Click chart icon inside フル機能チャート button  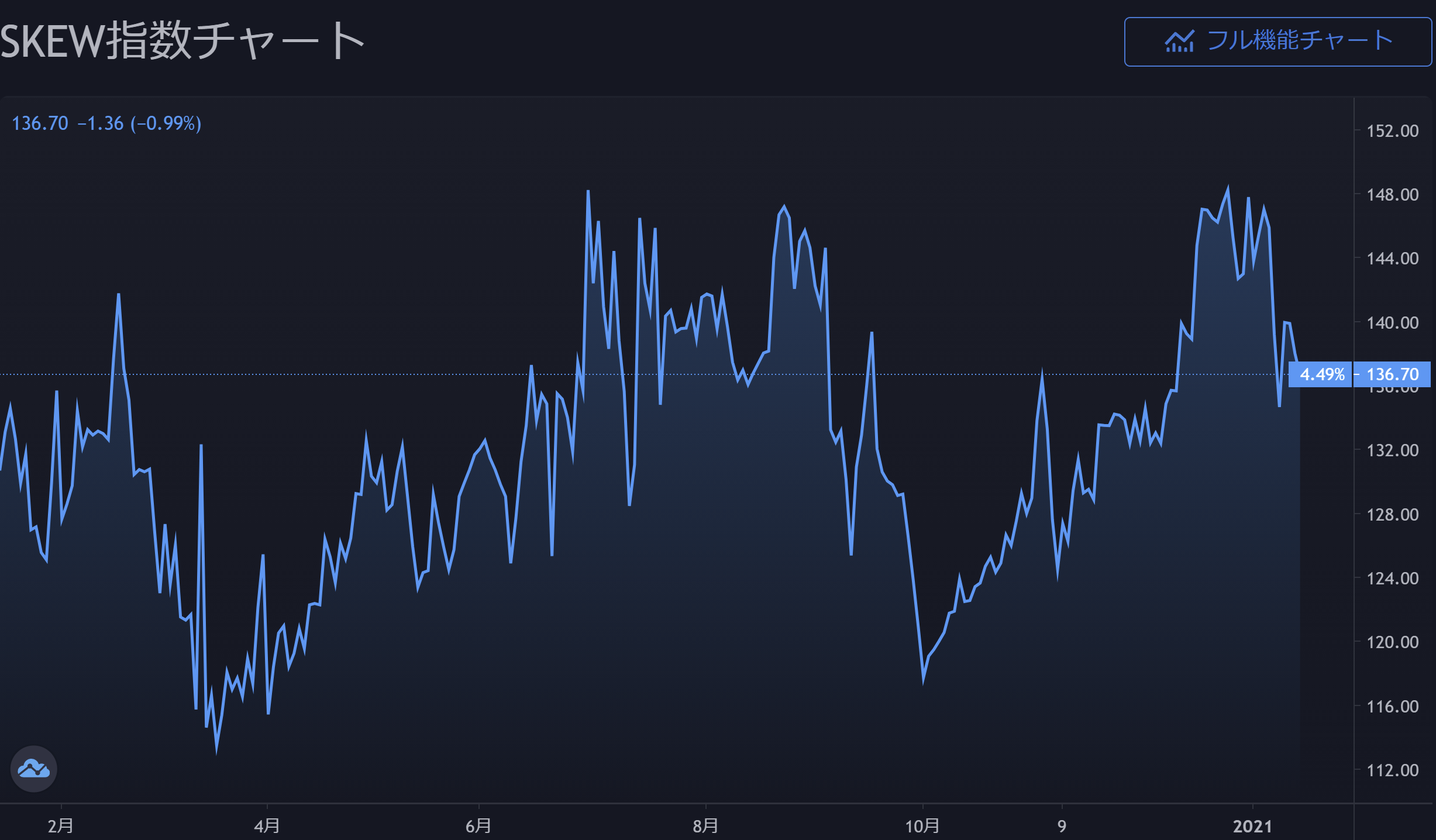(x=1179, y=42)
